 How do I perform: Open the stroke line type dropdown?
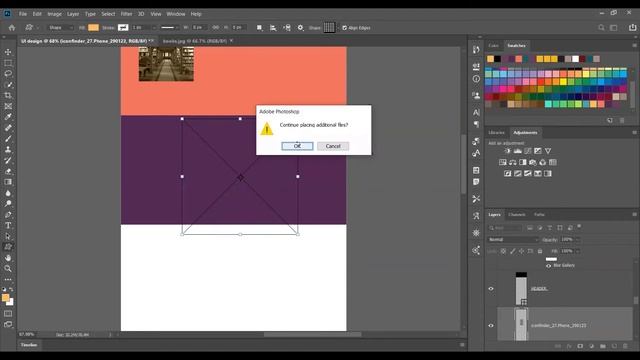click(x=169, y=28)
